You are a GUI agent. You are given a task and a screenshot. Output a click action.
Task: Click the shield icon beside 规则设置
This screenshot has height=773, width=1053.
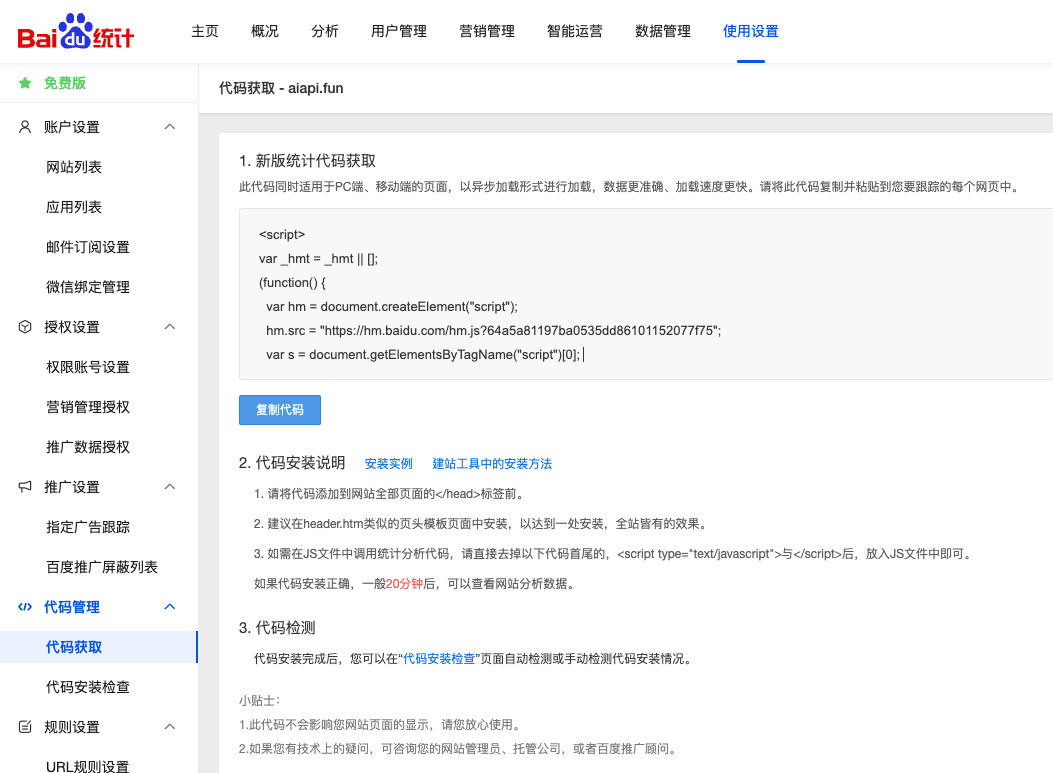coord(25,727)
